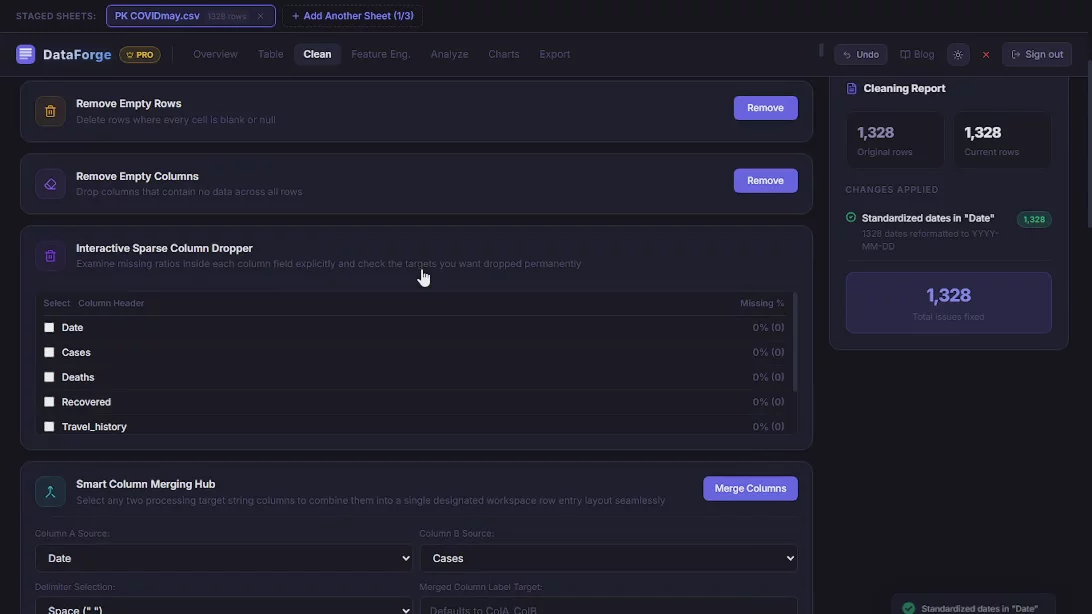Click Remove for Empty Columns
Screen dimensions: 1092x614
pos(765,180)
